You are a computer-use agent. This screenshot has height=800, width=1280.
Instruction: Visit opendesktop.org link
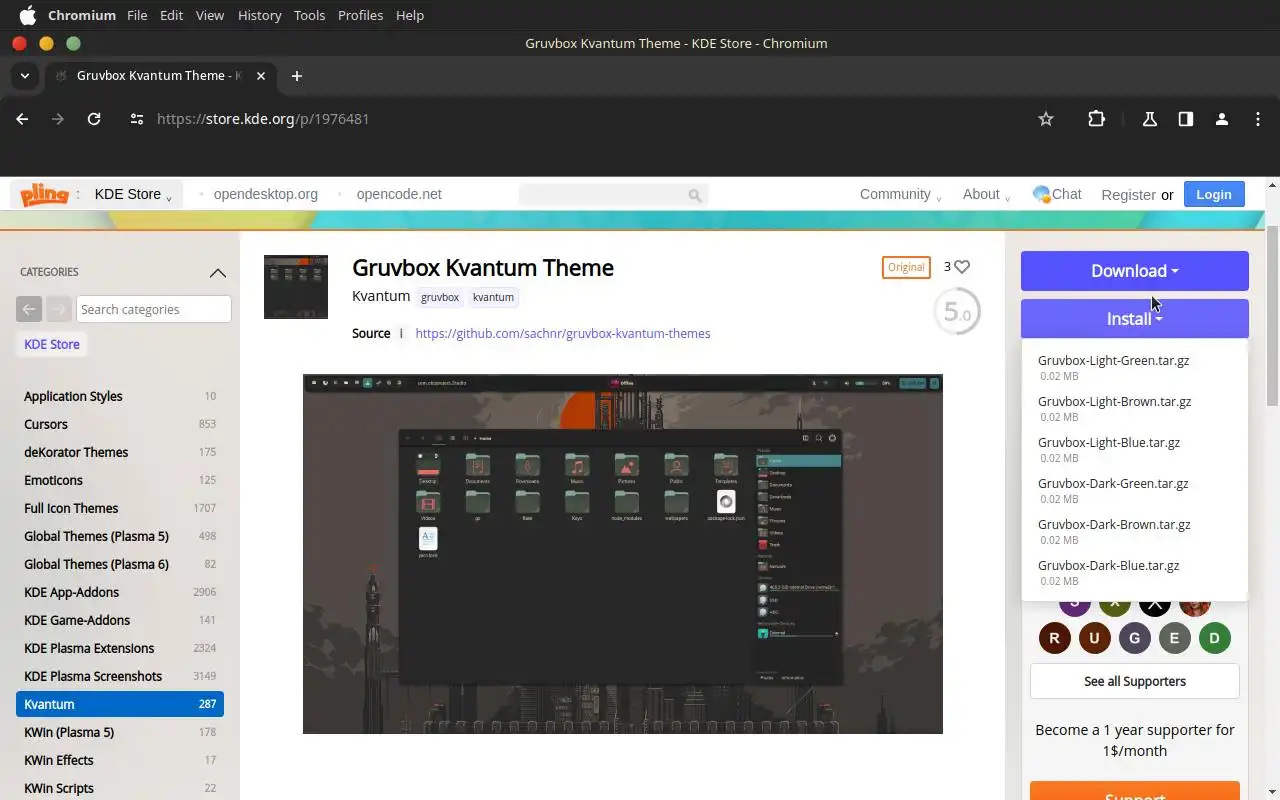(265, 194)
